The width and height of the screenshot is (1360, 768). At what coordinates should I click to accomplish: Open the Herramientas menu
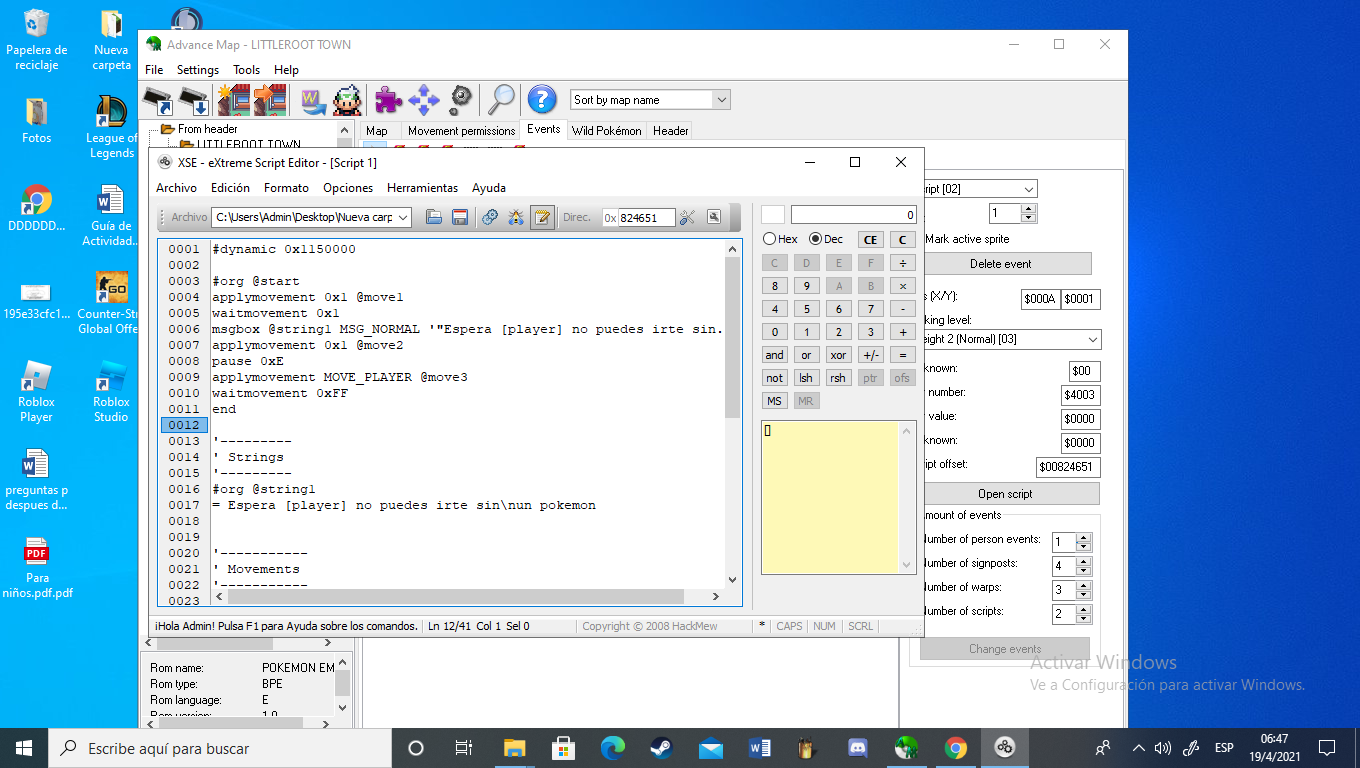[422, 188]
